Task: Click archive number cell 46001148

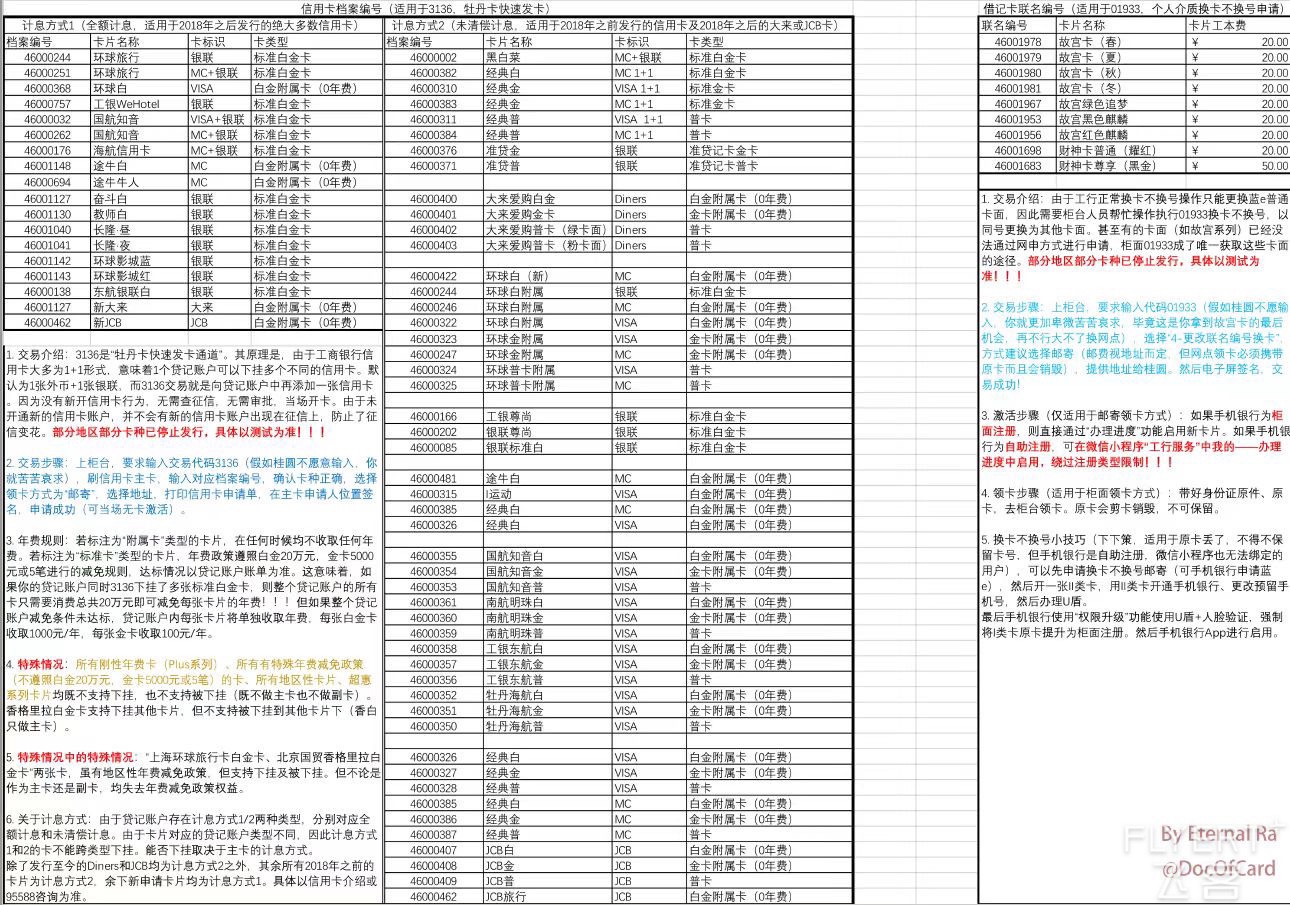Action: pos(47,166)
